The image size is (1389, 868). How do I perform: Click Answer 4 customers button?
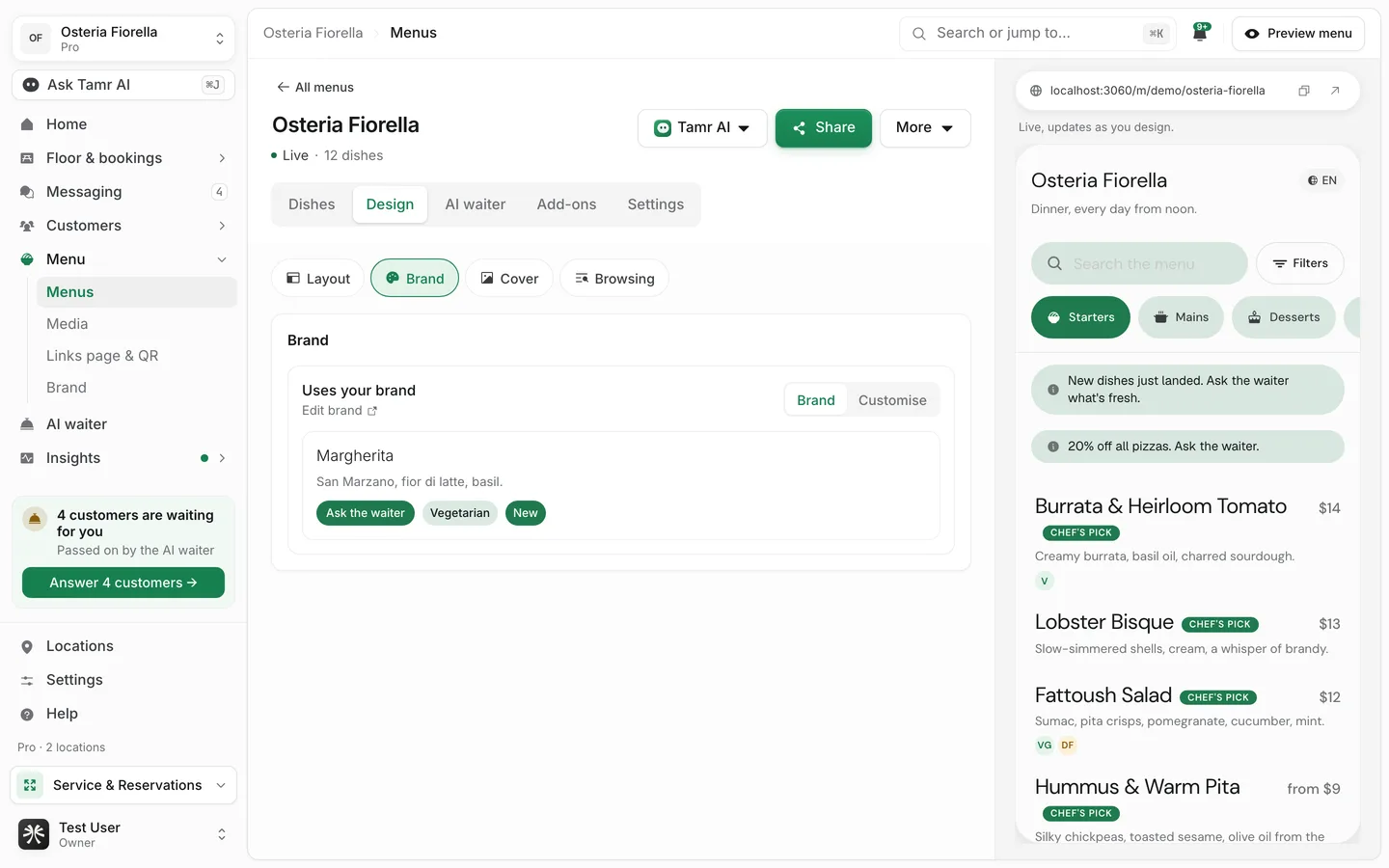coord(123,583)
